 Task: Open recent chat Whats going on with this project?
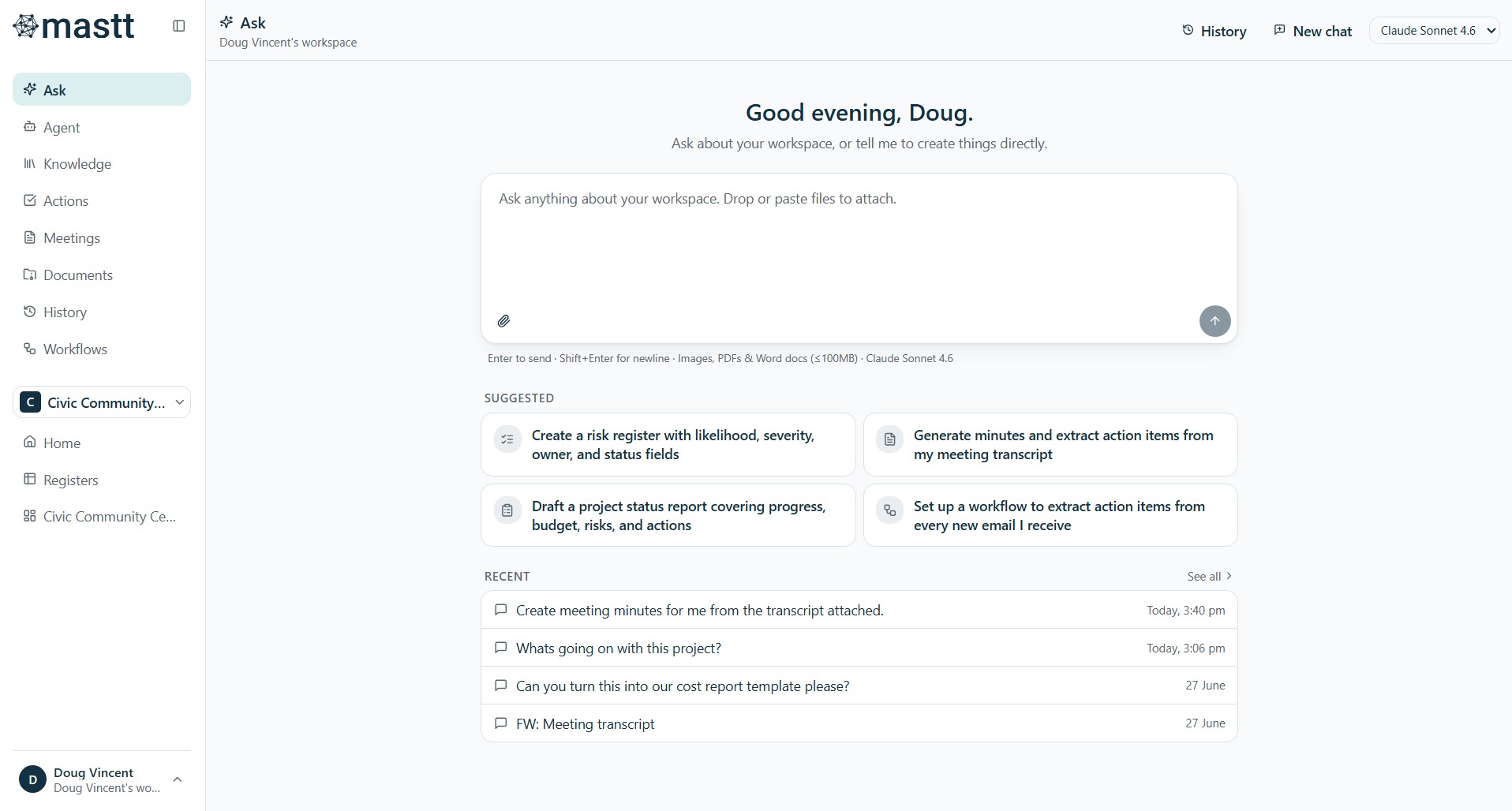coord(859,648)
